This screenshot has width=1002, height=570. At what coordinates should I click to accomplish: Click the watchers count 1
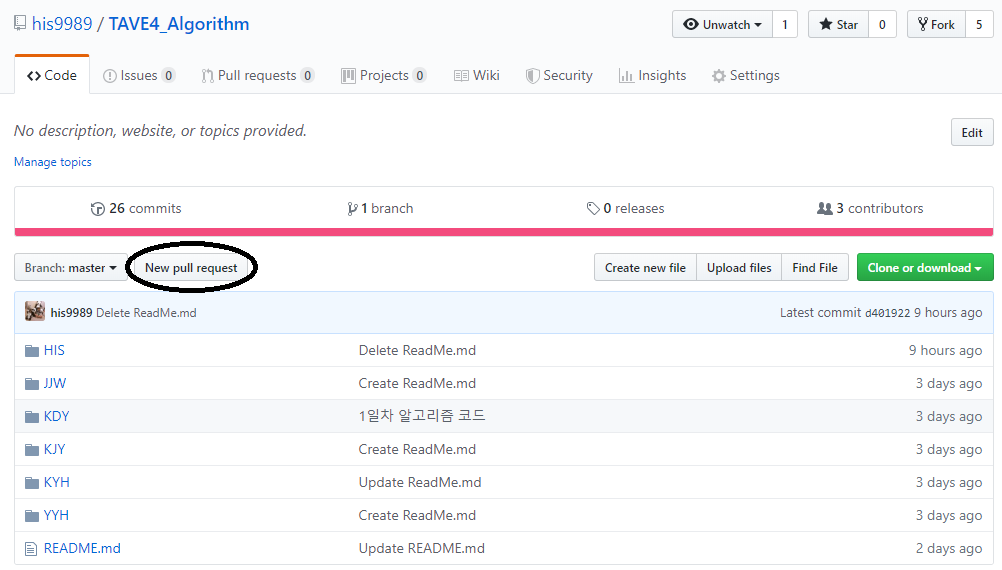[785, 24]
